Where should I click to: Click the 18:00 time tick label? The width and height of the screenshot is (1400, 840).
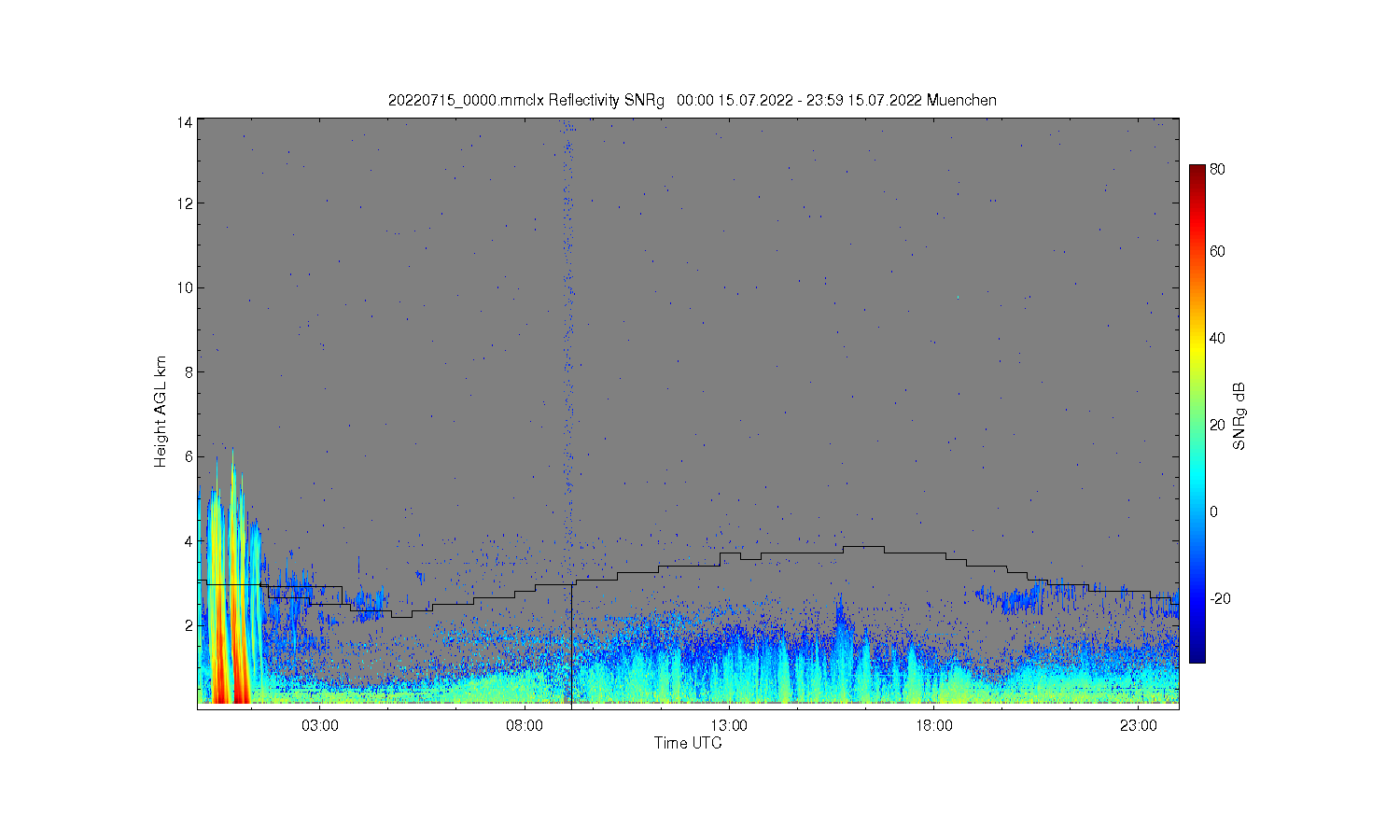click(934, 725)
